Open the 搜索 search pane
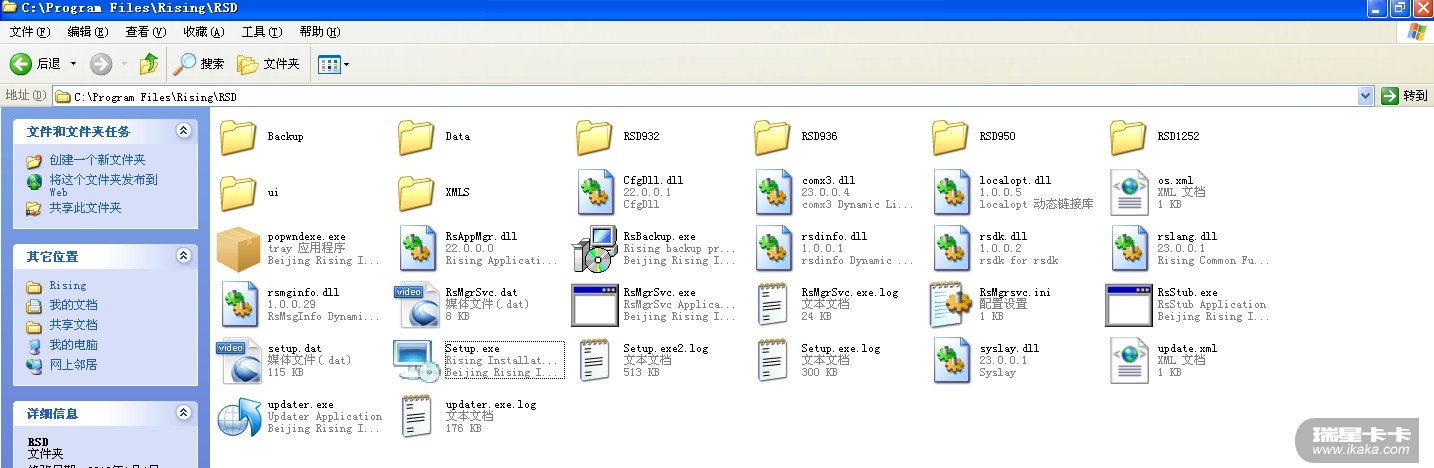Image resolution: width=1434 pixels, height=468 pixels. pyautogui.click(x=199, y=64)
